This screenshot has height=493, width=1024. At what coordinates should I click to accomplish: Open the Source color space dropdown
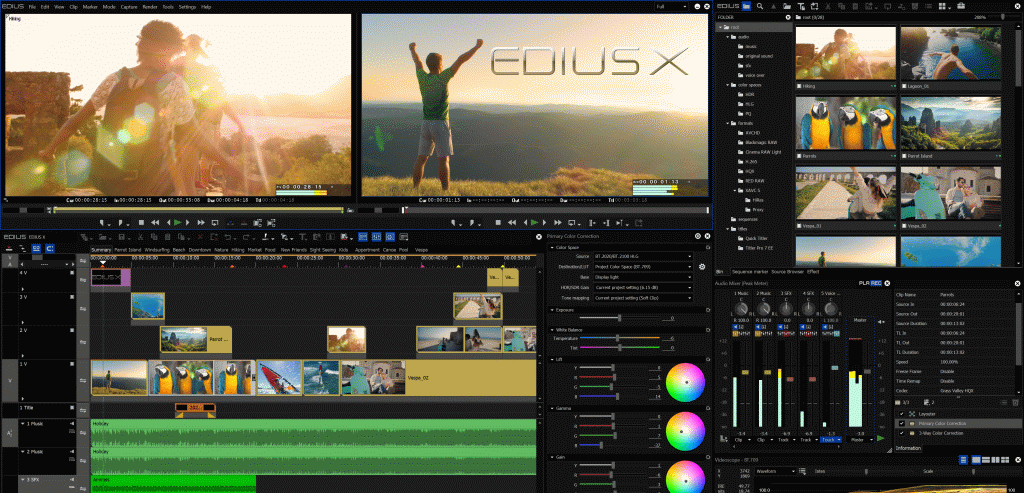coord(643,256)
